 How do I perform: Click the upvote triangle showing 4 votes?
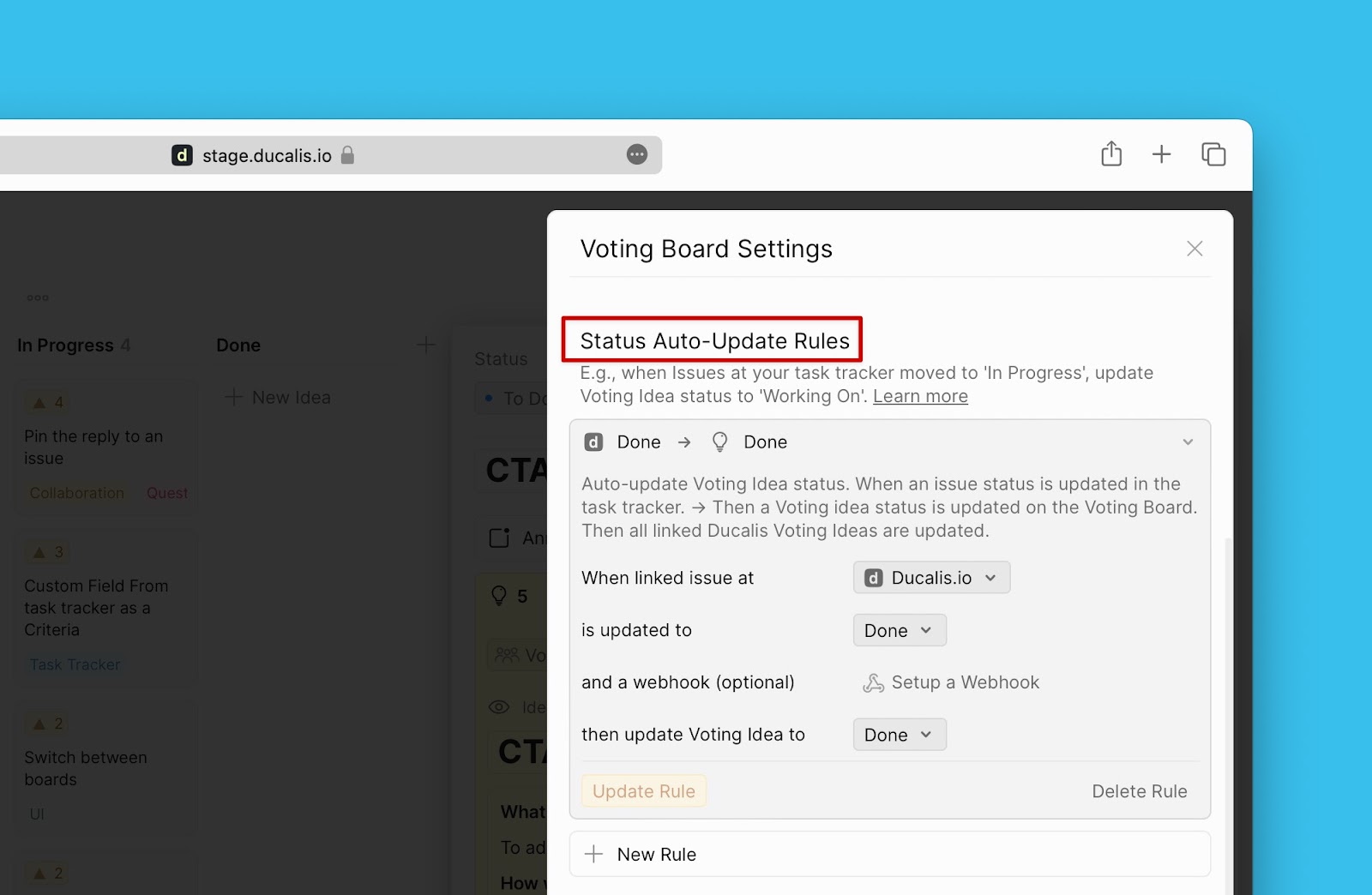39,402
